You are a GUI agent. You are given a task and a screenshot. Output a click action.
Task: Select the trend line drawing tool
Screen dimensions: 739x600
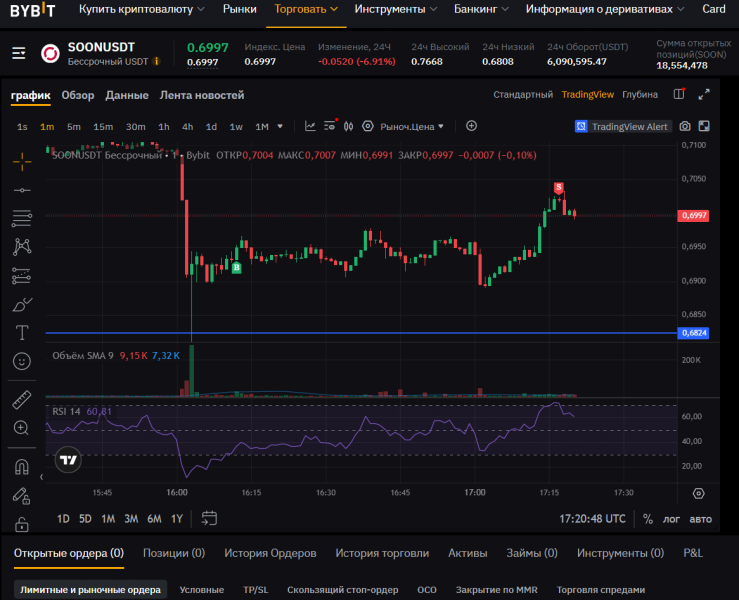point(22,190)
